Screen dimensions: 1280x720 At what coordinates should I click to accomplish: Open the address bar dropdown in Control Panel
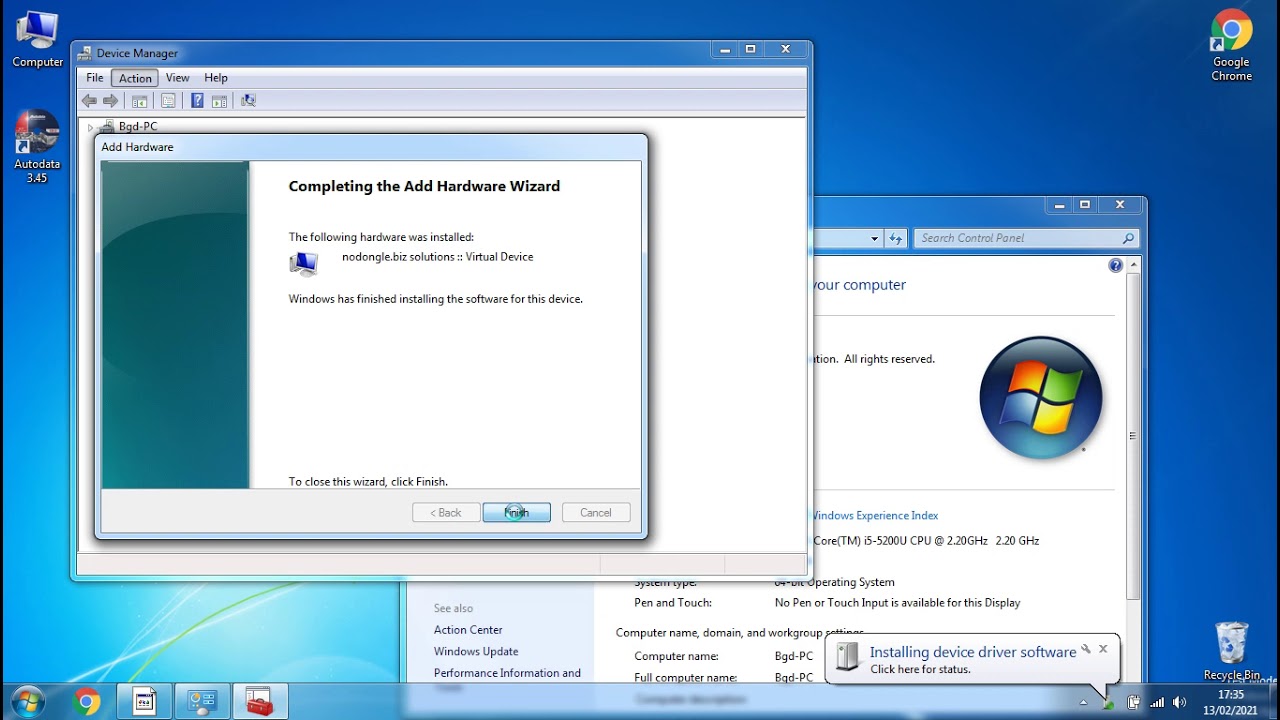(874, 238)
